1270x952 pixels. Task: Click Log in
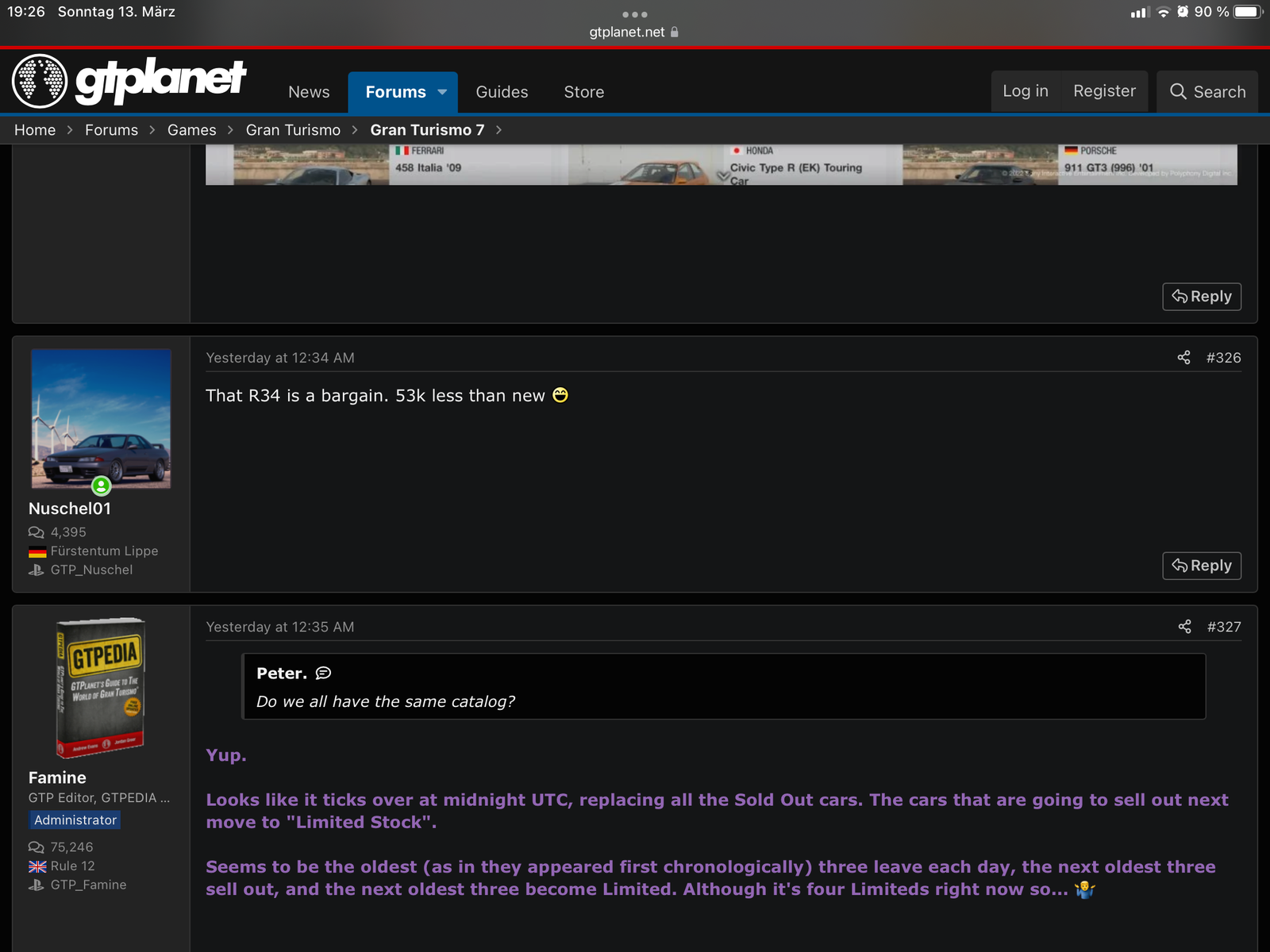coord(1026,91)
